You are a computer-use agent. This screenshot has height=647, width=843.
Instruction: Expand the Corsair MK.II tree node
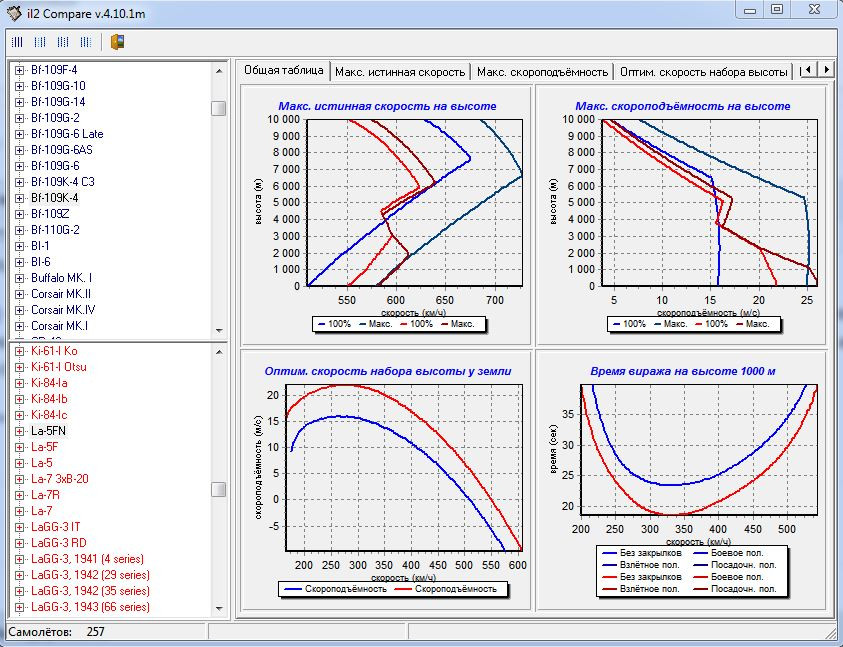click(x=19, y=294)
